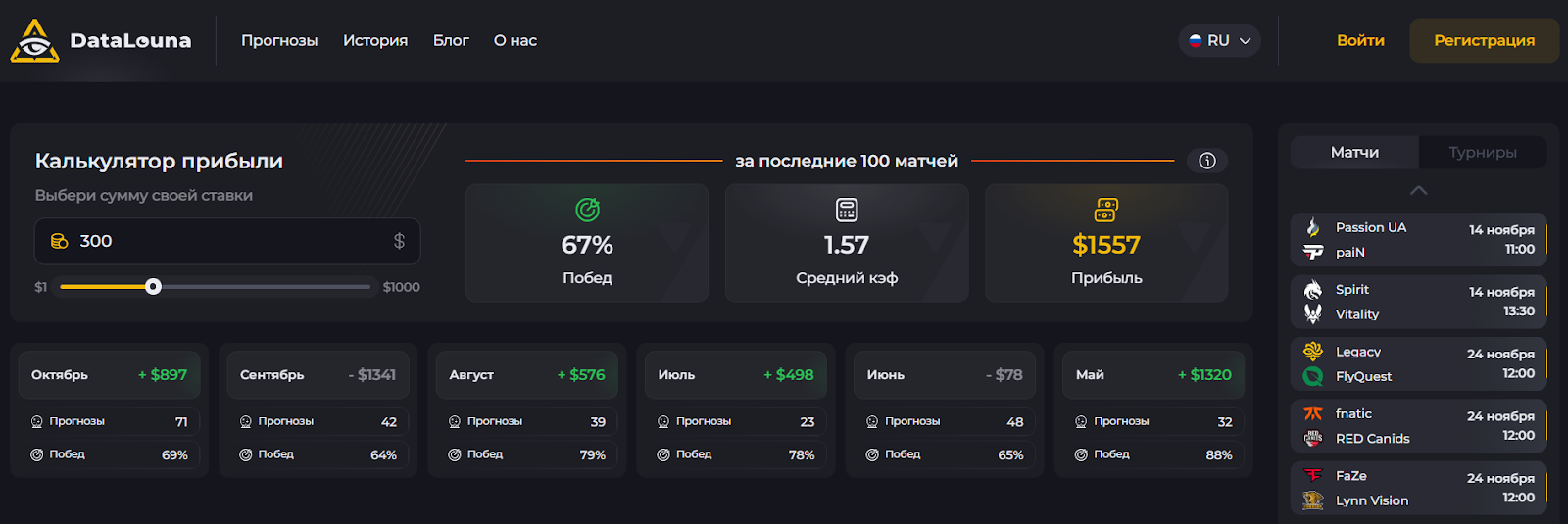Select the Сентябрь -$1341 month card

pos(318,375)
